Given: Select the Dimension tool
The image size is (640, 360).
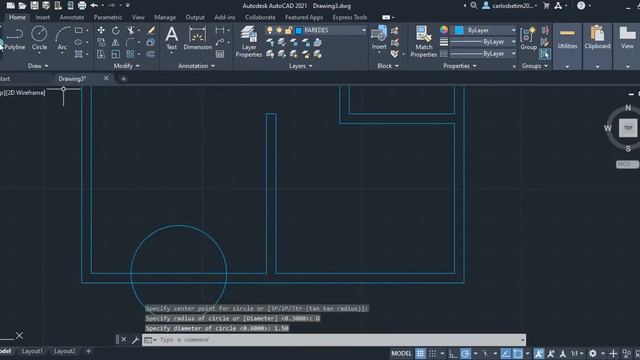Looking at the screenshot, I should click(x=198, y=38).
